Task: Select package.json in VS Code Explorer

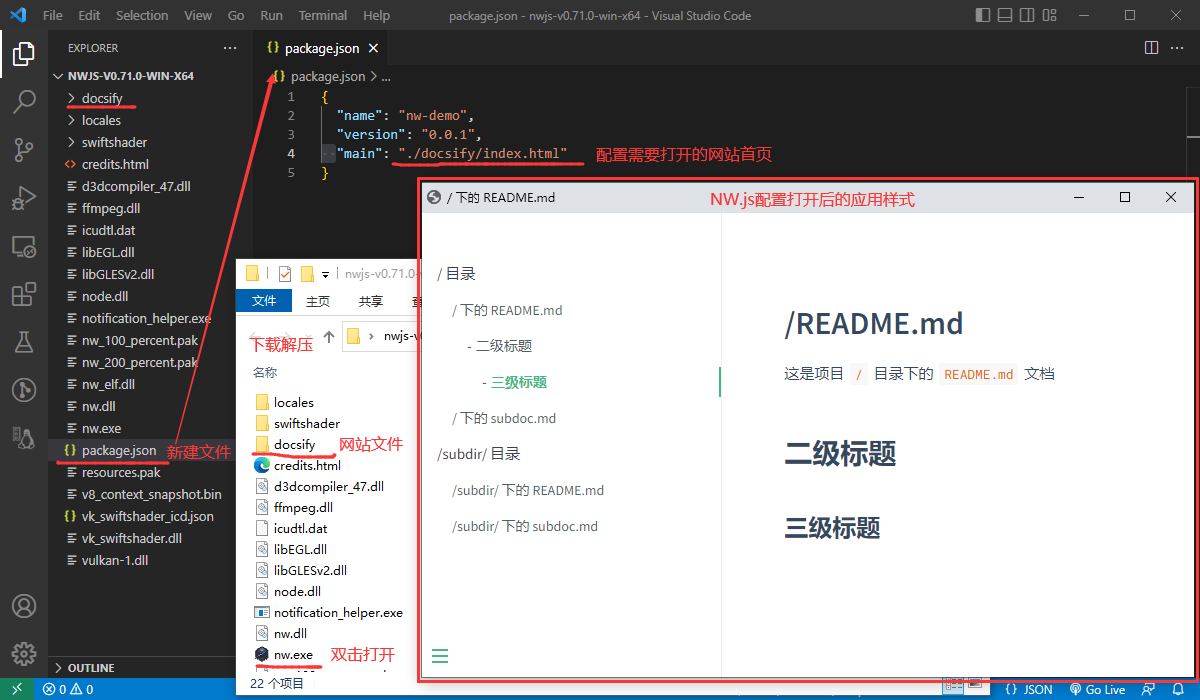Action: (118, 450)
